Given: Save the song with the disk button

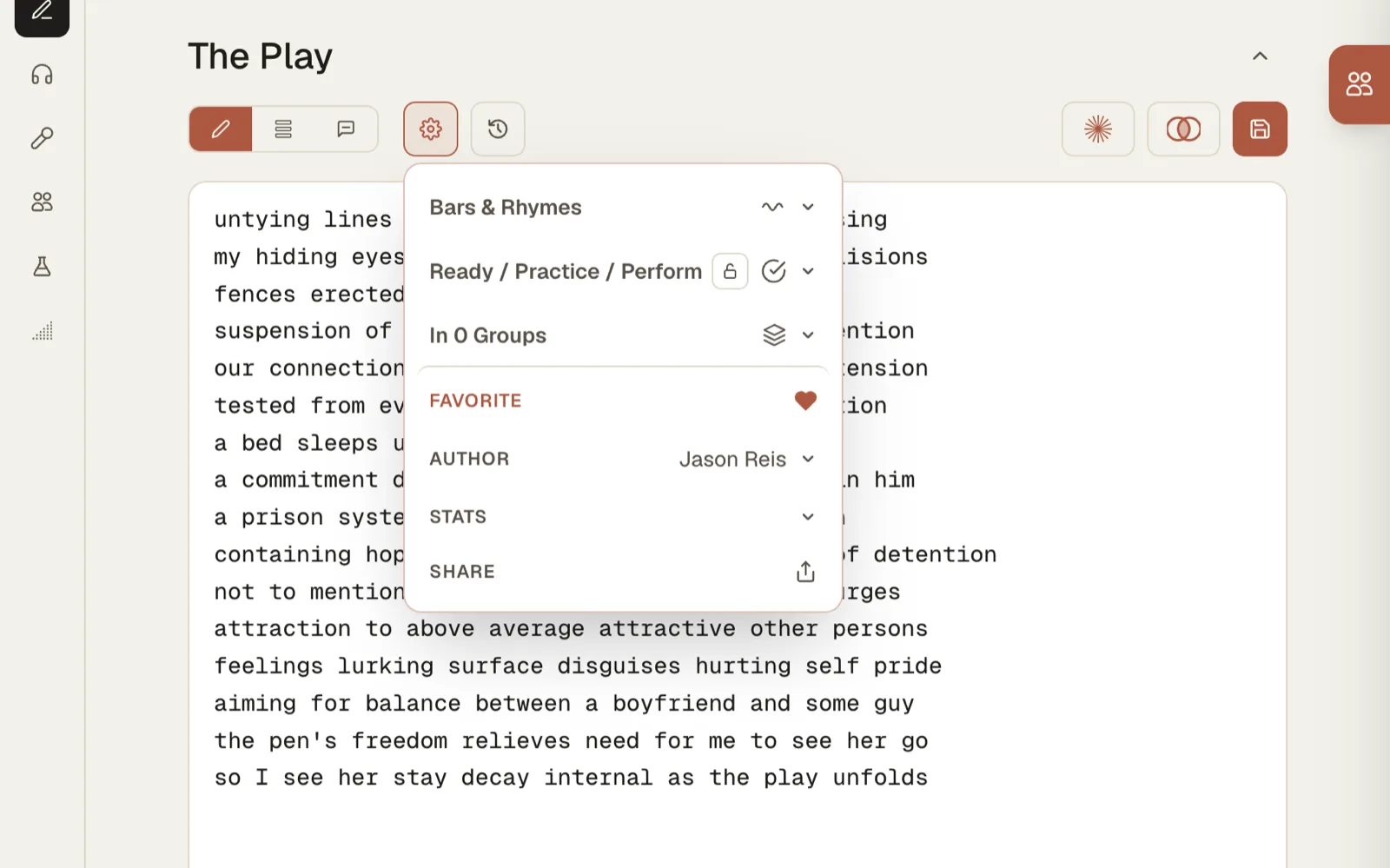Looking at the screenshot, I should 1260,129.
